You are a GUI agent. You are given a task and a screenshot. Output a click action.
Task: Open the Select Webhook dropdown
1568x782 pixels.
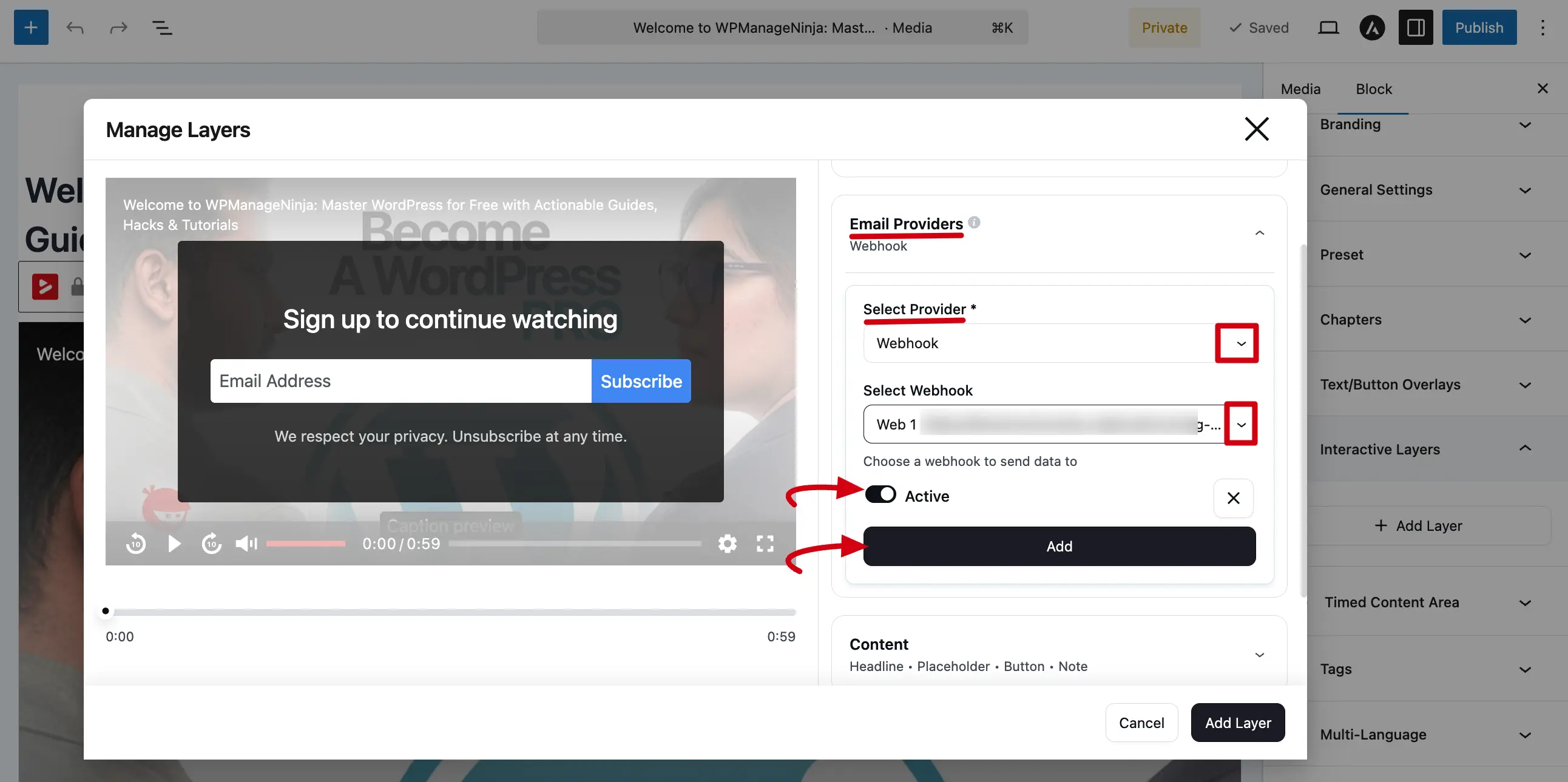[1060, 424]
